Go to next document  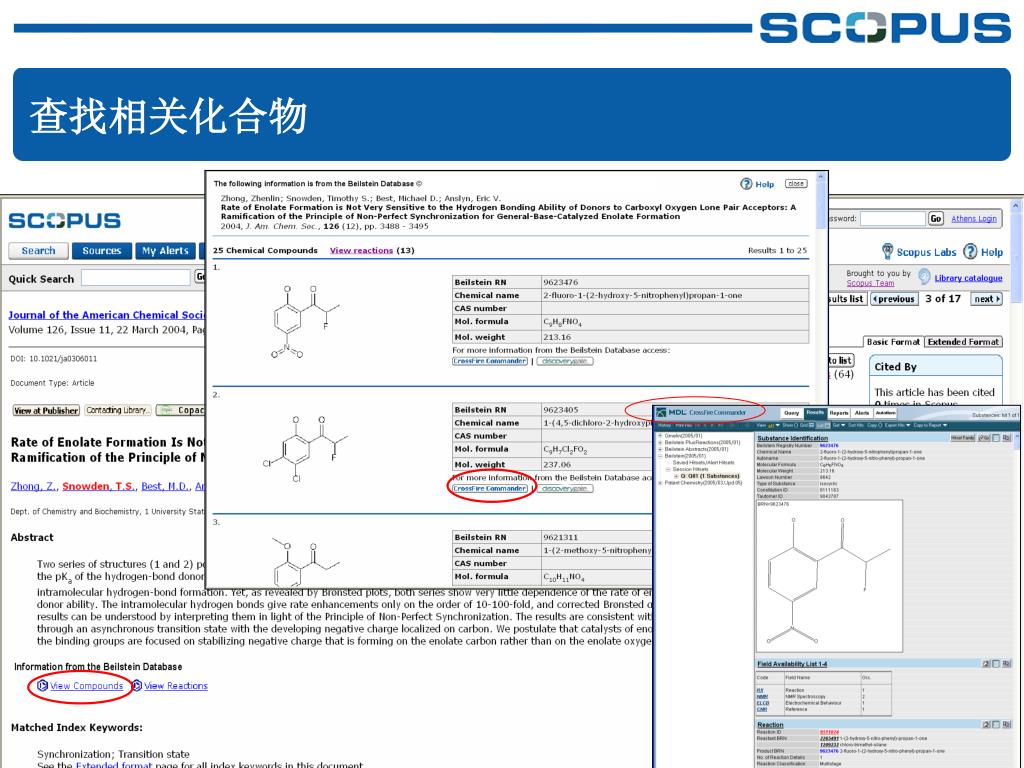pos(986,299)
